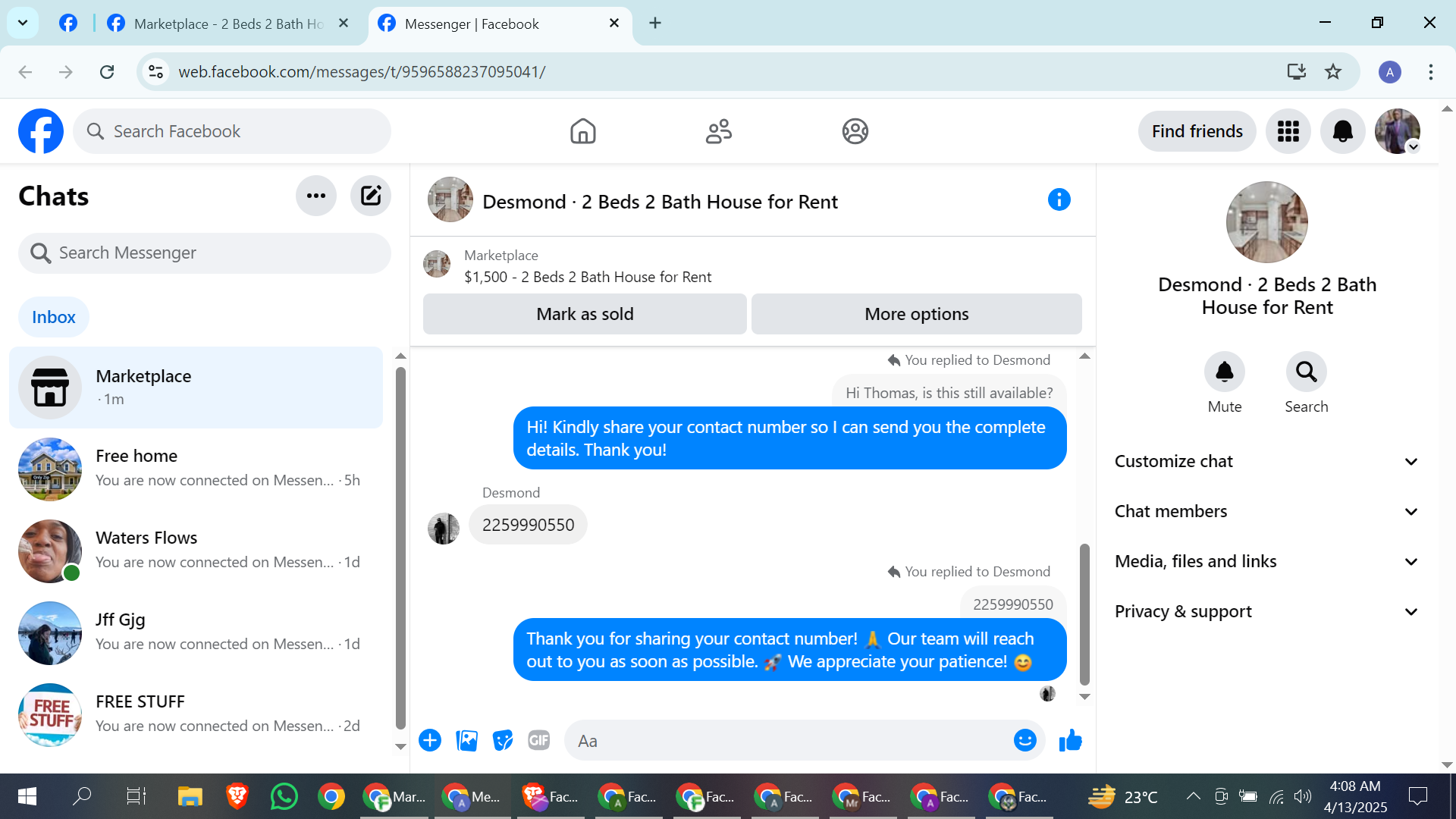Click the message Aa input box

pyautogui.click(x=789, y=740)
